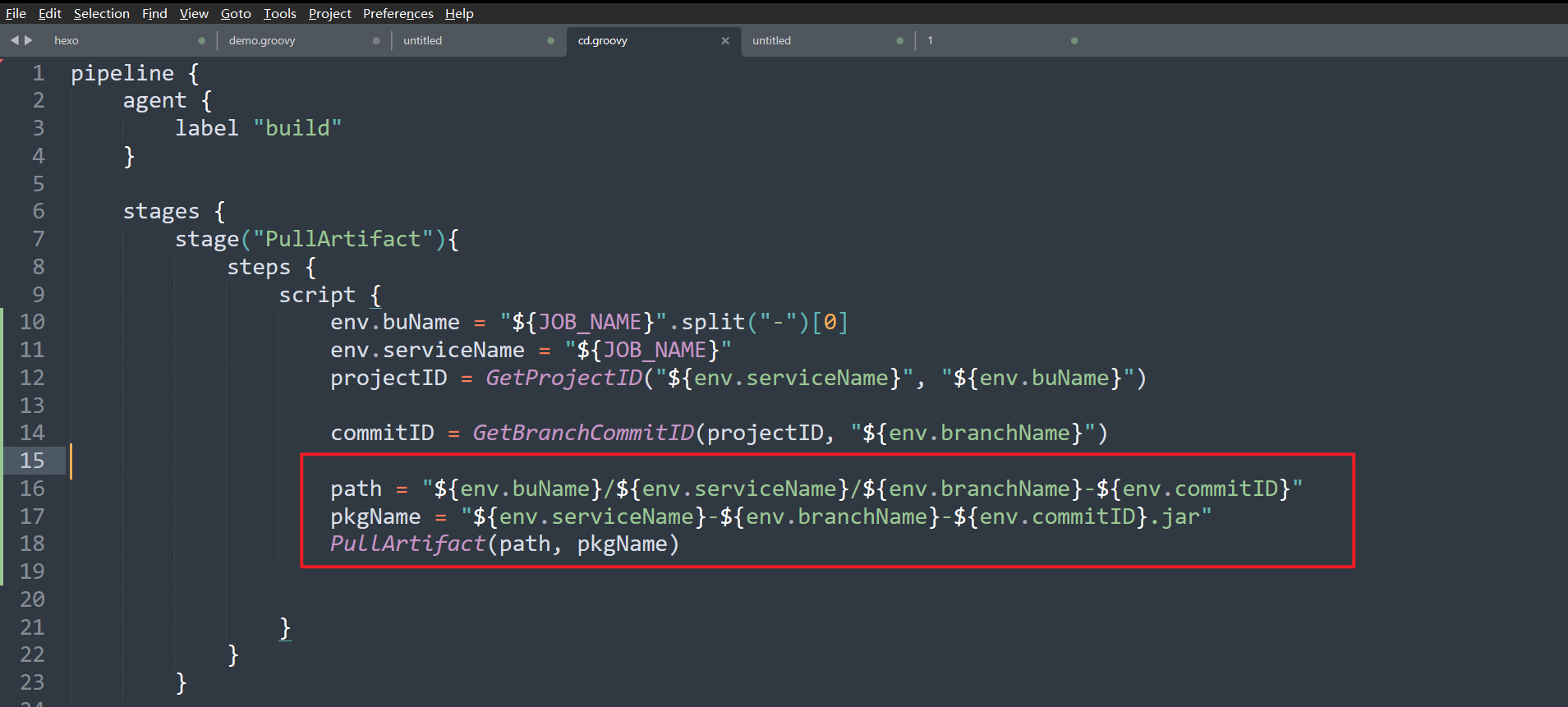
Task: Click env.serviceName on line 11
Action: tap(427, 350)
